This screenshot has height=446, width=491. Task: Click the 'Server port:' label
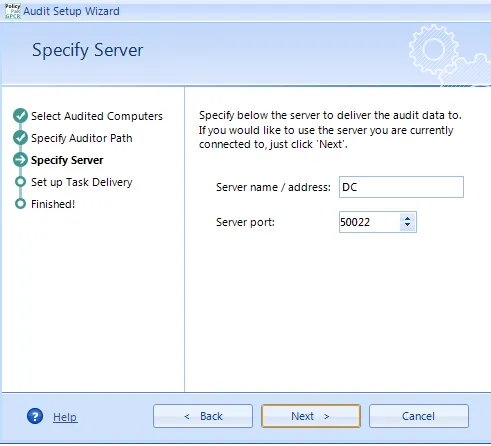[245, 222]
